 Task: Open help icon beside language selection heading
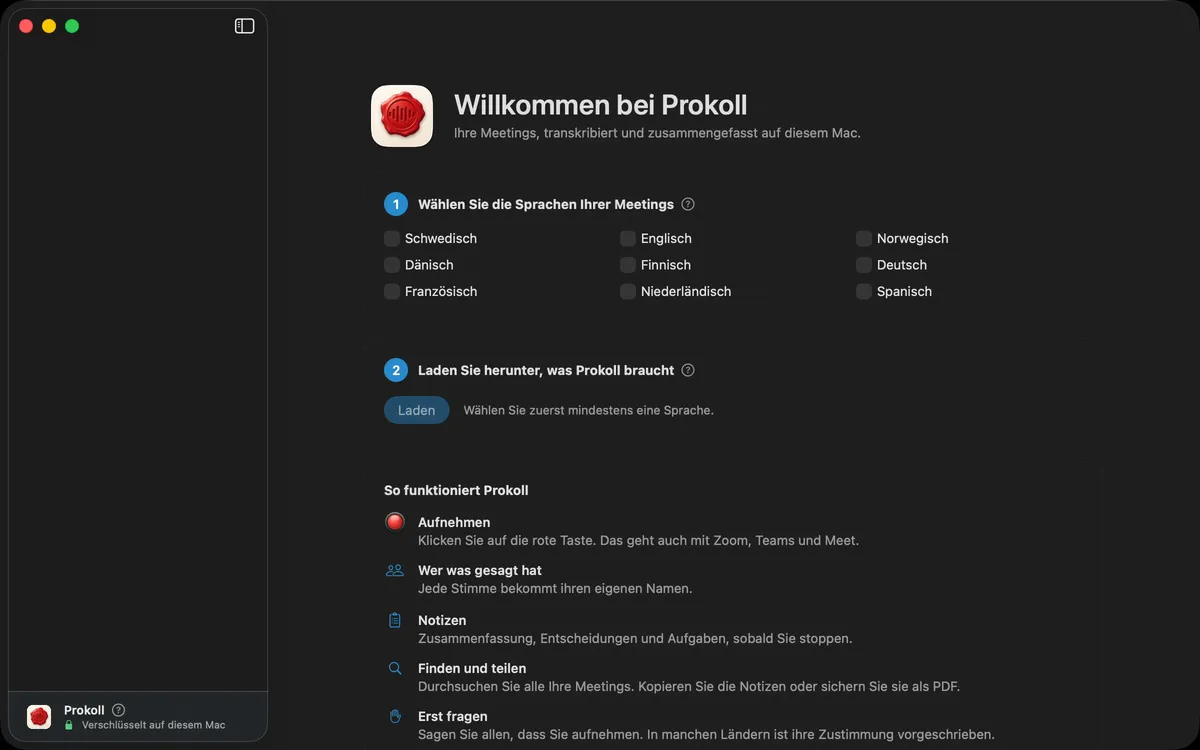(x=688, y=204)
